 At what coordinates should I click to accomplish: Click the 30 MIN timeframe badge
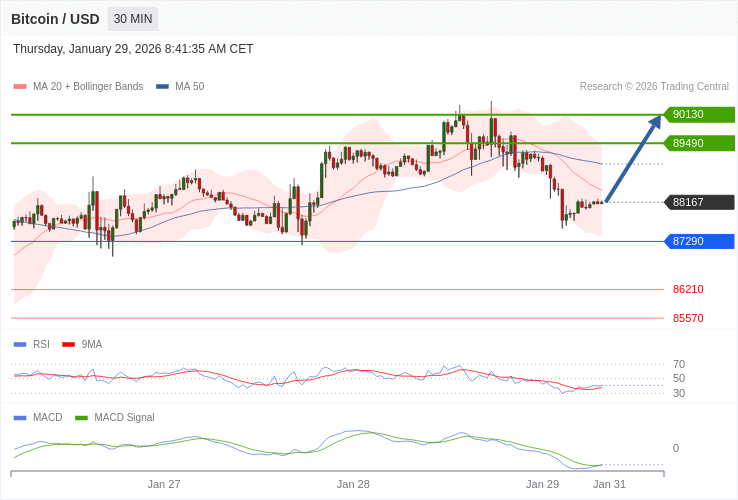(x=133, y=19)
